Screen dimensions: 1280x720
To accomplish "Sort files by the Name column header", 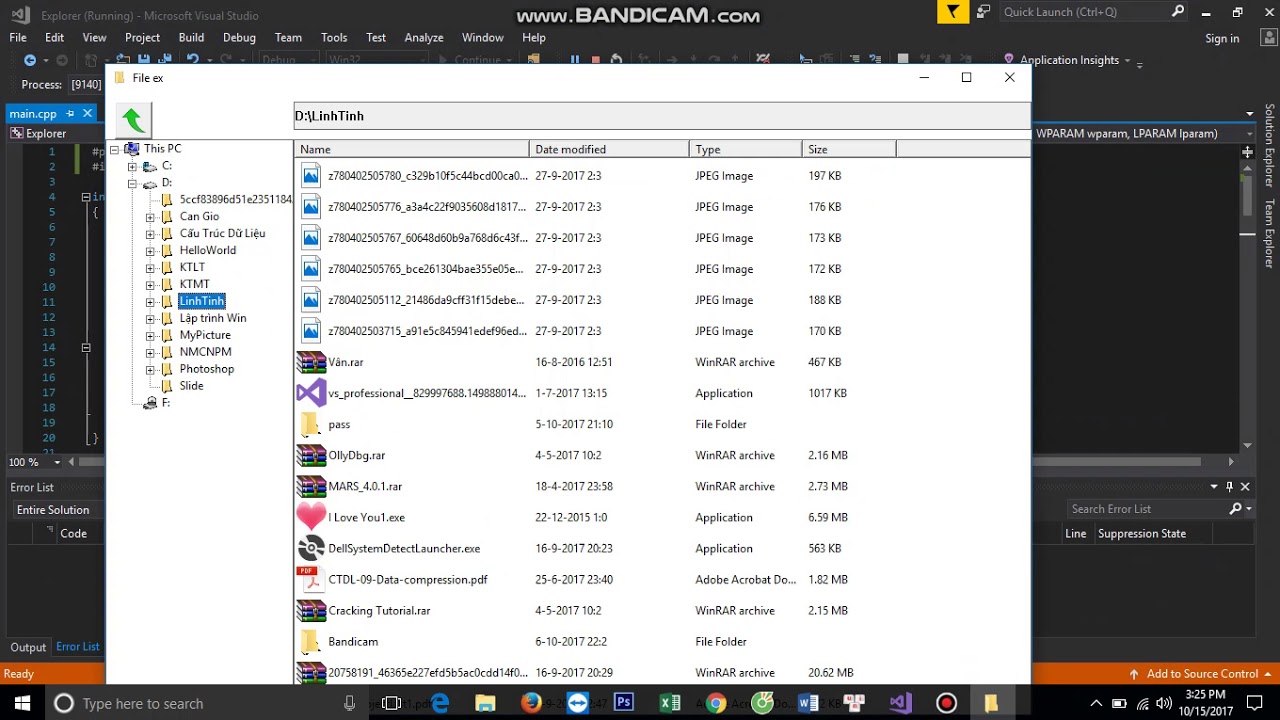I will pyautogui.click(x=412, y=149).
